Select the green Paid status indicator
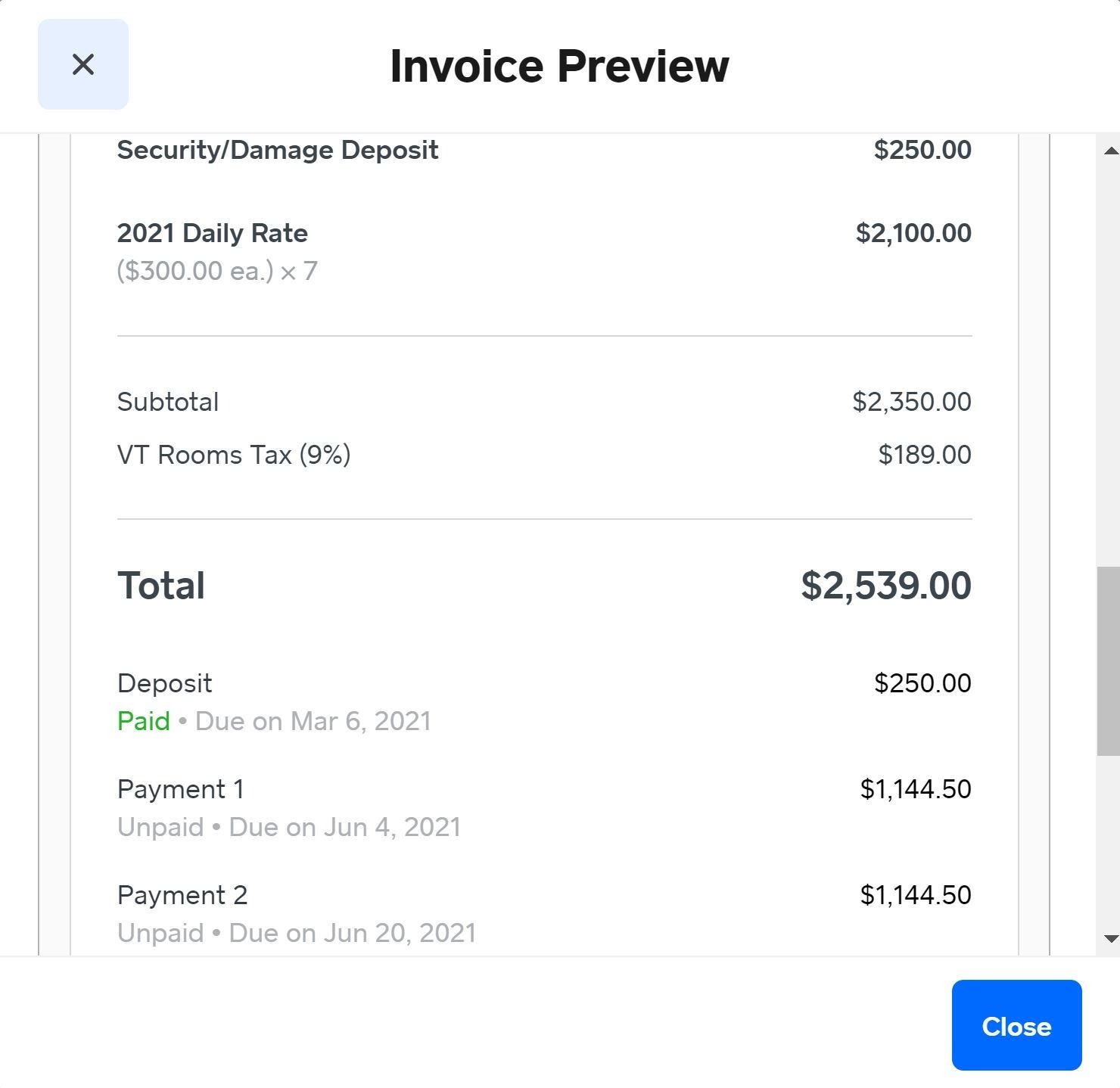The image size is (1120, 1088). pyautogui.click(x=143, y=721)
